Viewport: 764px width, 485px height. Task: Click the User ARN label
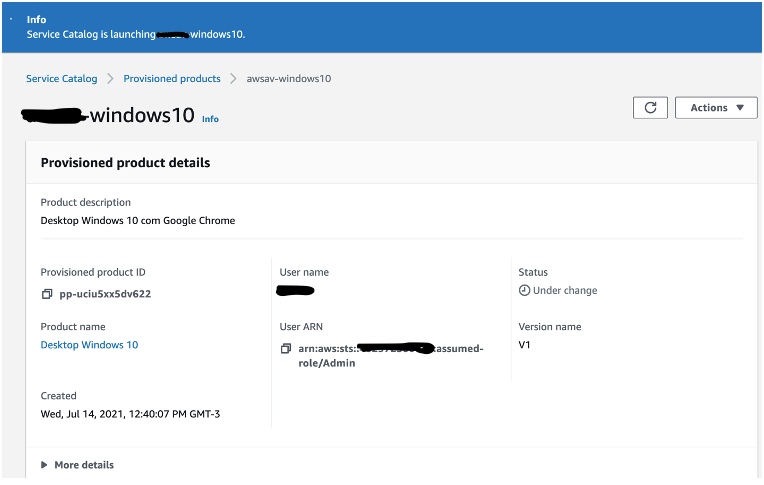tap(301, 327)
